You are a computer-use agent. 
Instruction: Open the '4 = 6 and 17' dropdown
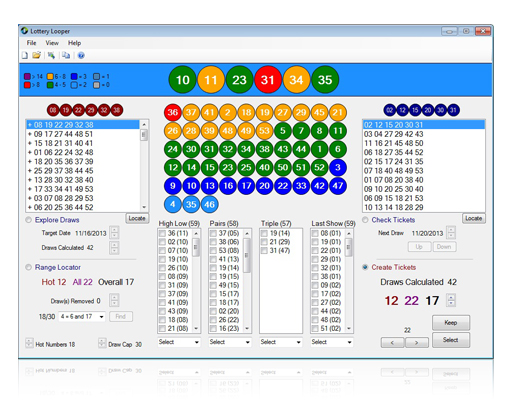point(82,316)
